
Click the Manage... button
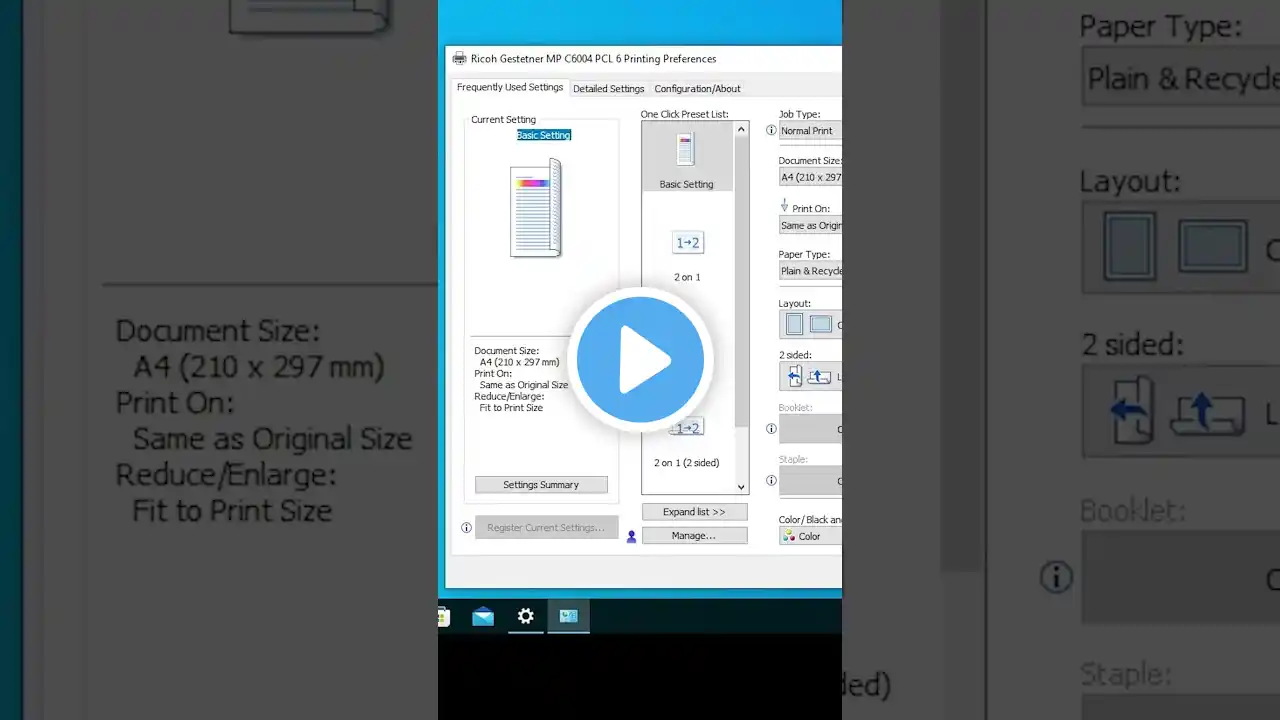click(694, 536)
